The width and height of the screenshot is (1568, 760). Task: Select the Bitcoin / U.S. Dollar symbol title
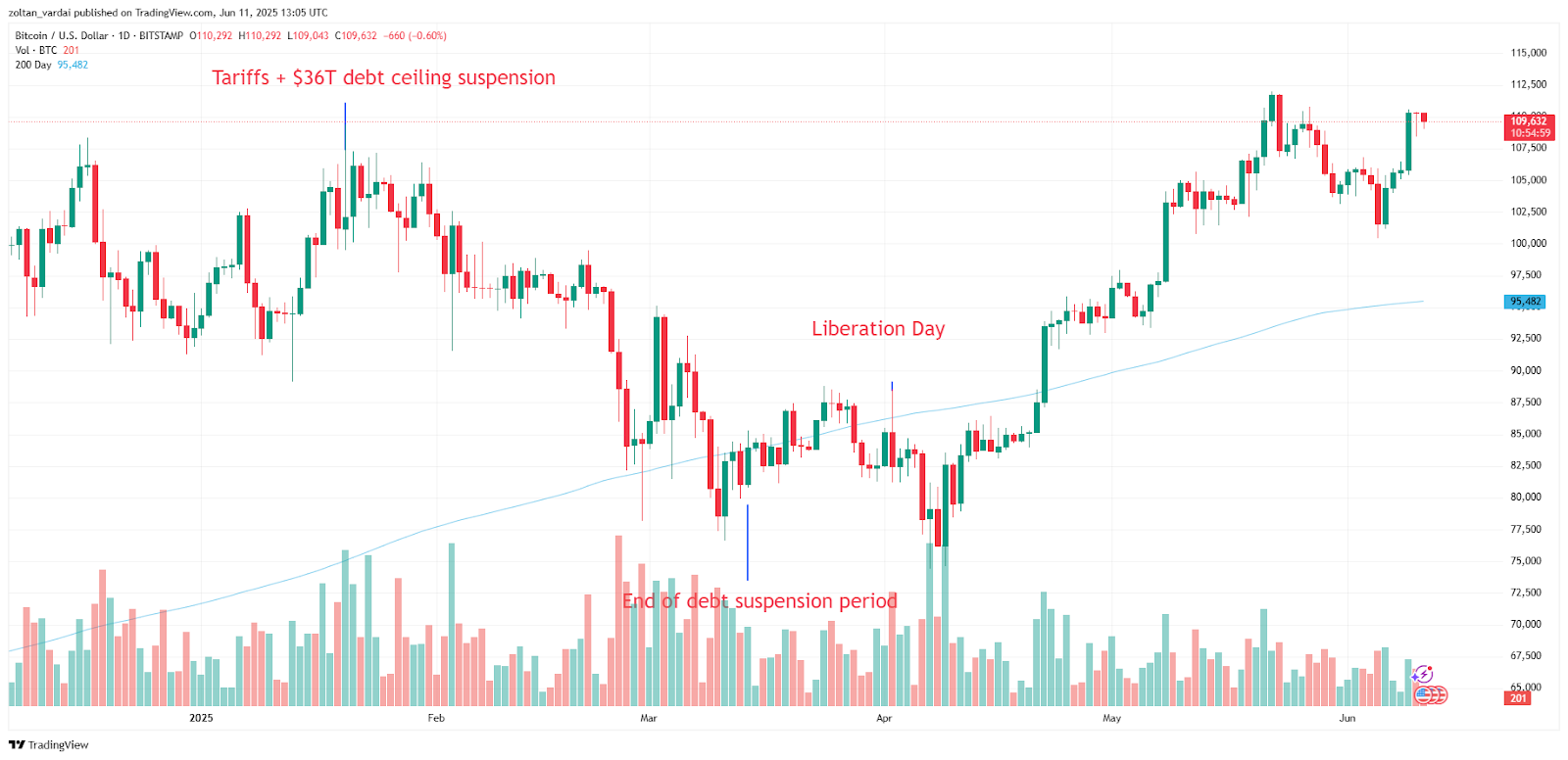point(62,36)
